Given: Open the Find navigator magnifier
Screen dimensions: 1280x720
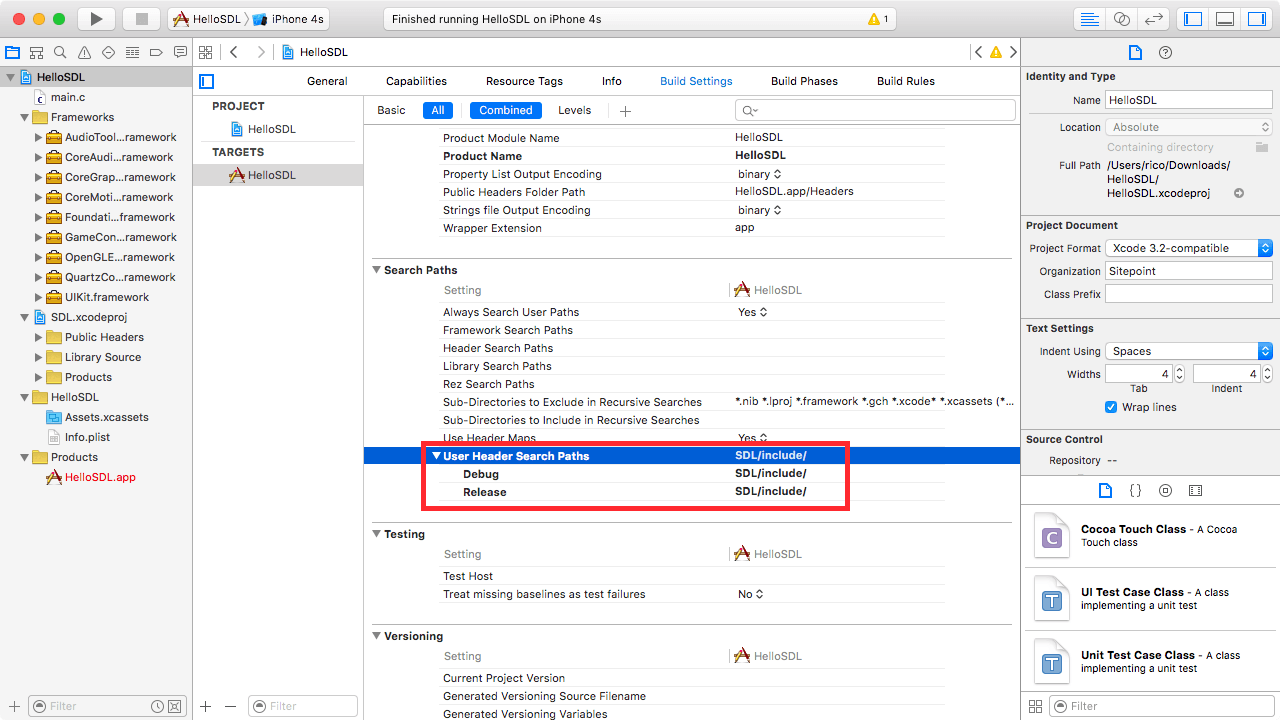Looking at the screenshot, I should [61, 52].
